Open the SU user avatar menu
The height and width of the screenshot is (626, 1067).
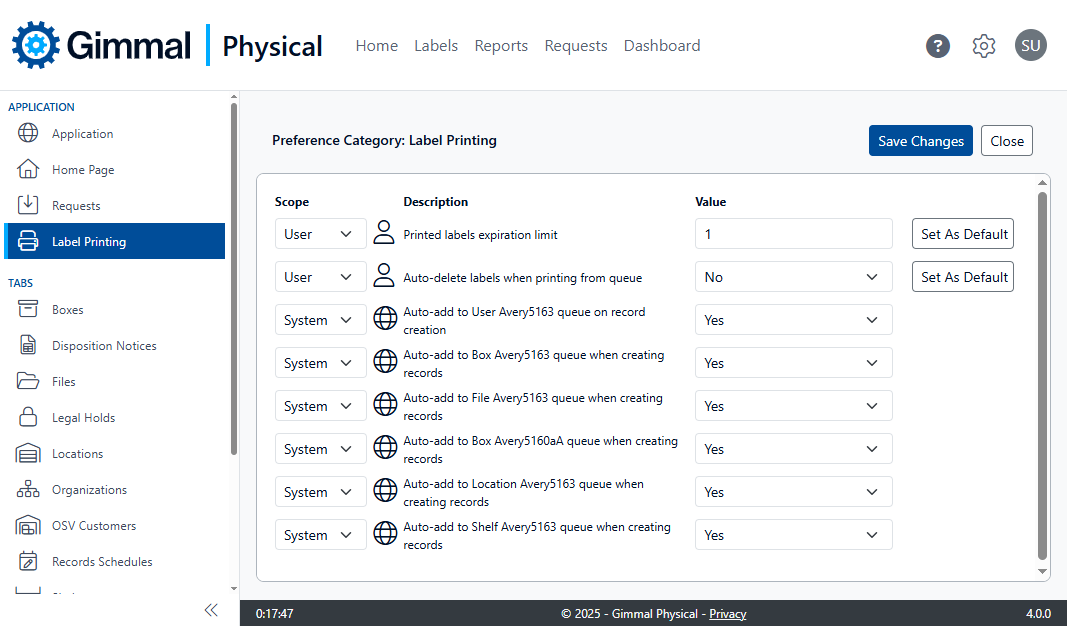click(1030, 45)
